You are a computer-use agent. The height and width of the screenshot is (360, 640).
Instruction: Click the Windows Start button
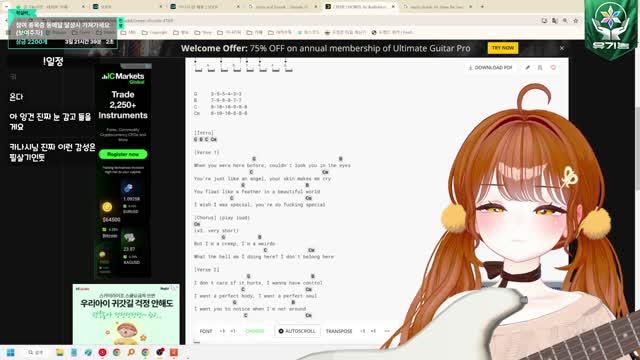[x=11, y=352]
